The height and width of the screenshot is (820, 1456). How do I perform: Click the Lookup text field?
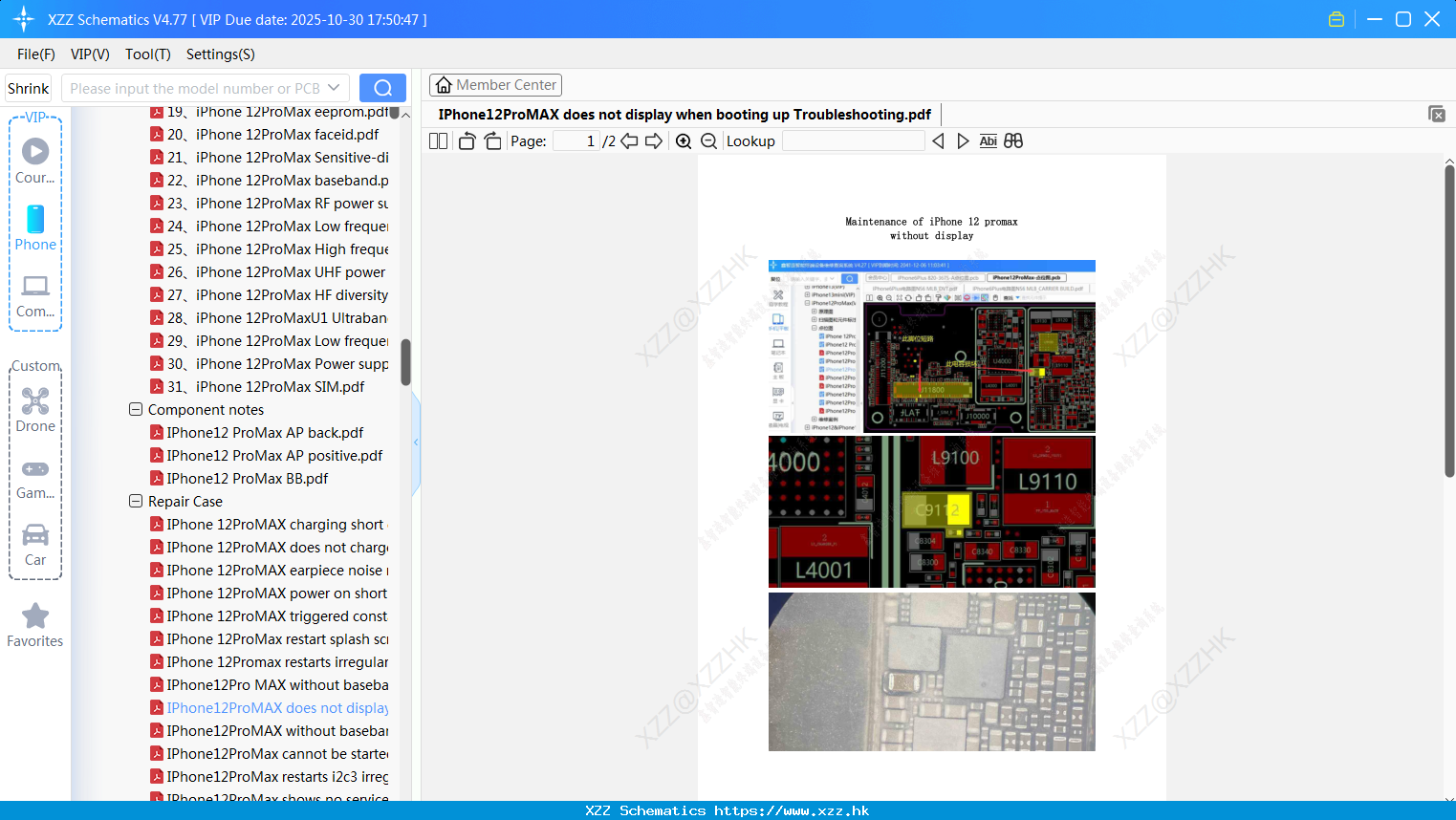point(853,140)
